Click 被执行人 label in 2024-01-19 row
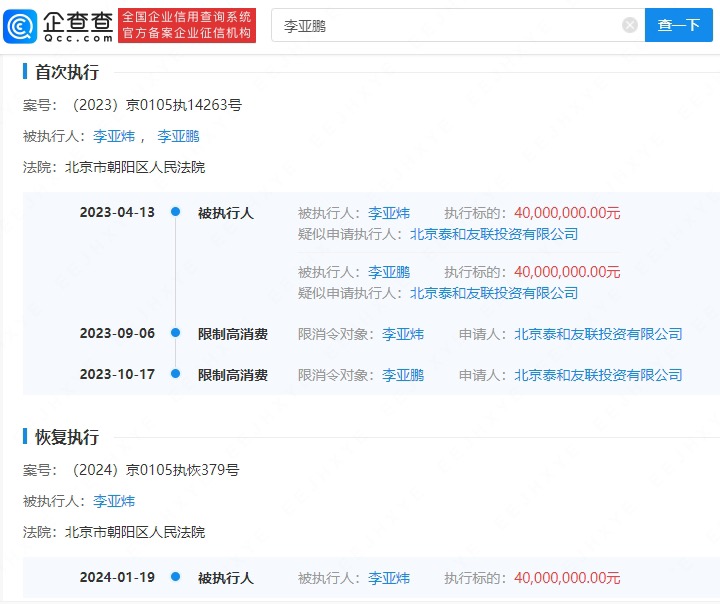720x604 pixels. pyautogui.click(x=225, y=578)
